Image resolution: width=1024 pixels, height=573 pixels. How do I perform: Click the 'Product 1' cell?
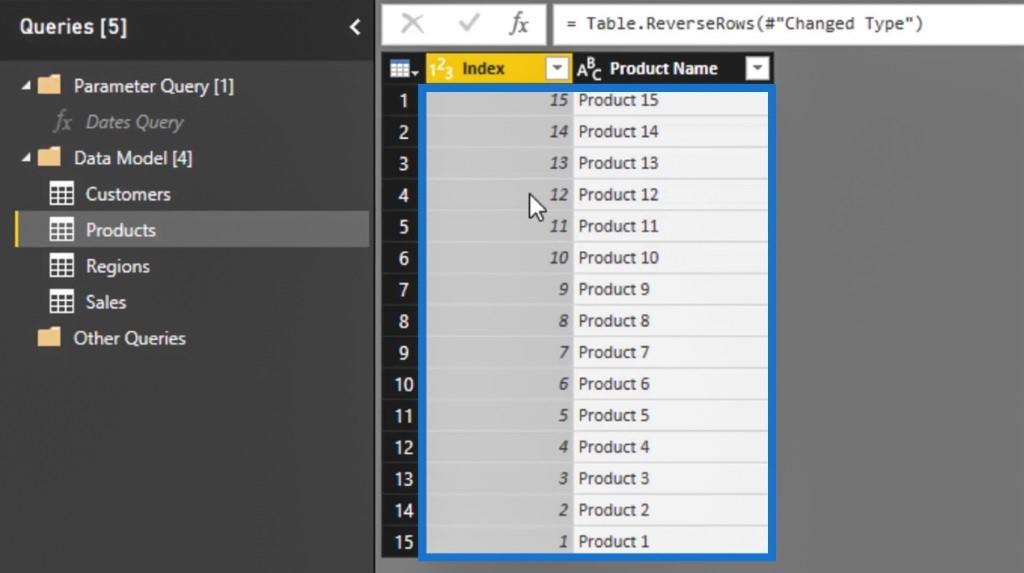click(x=671, y=541)
